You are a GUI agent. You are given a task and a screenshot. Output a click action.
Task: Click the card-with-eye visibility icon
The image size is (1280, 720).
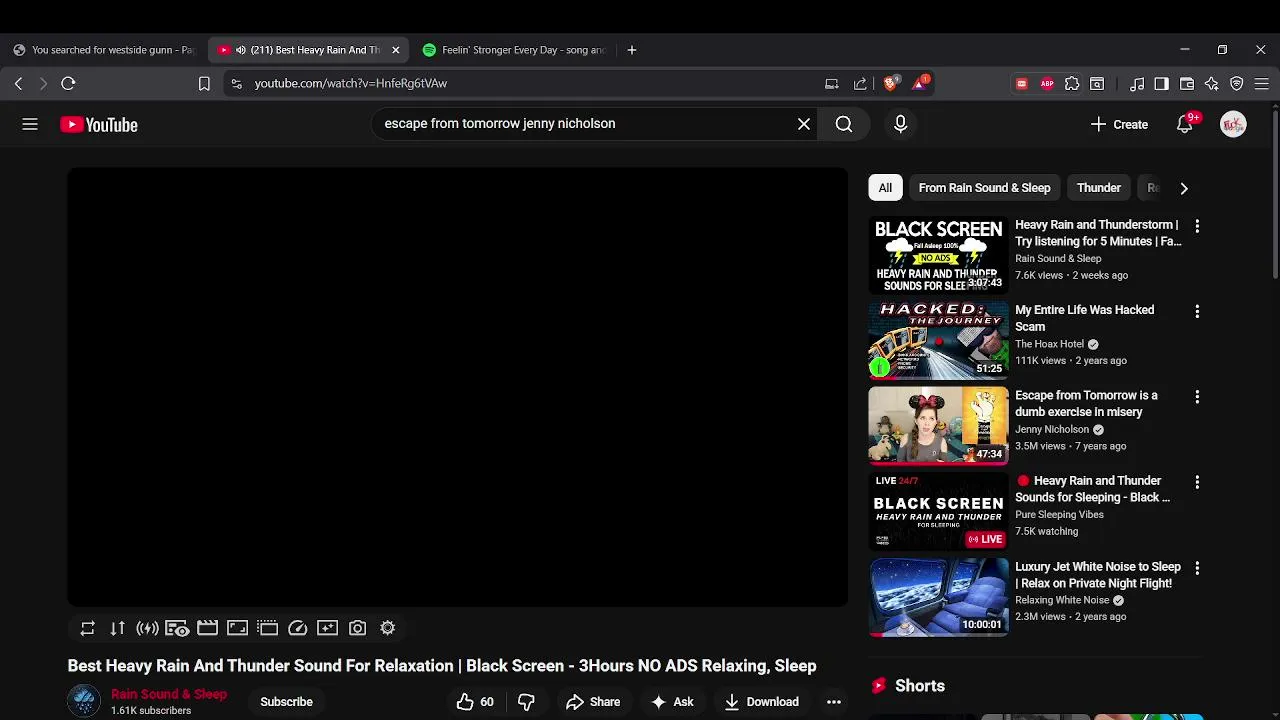click(x=177, y=628)
